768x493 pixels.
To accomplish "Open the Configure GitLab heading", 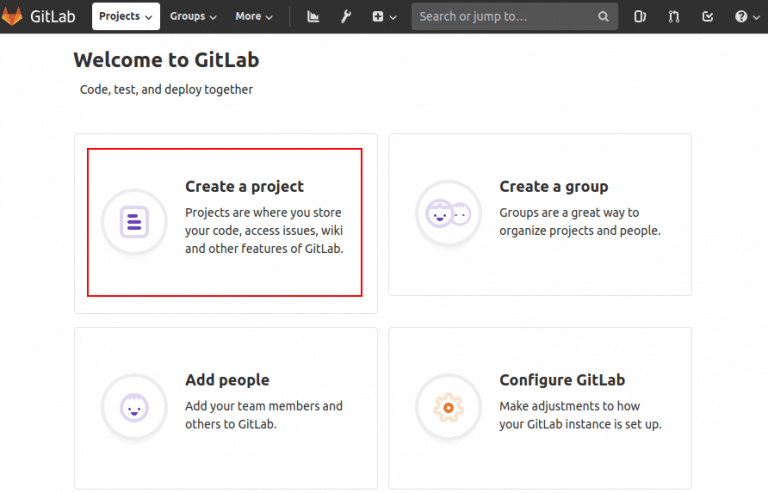I will click(x=562, y=380).
